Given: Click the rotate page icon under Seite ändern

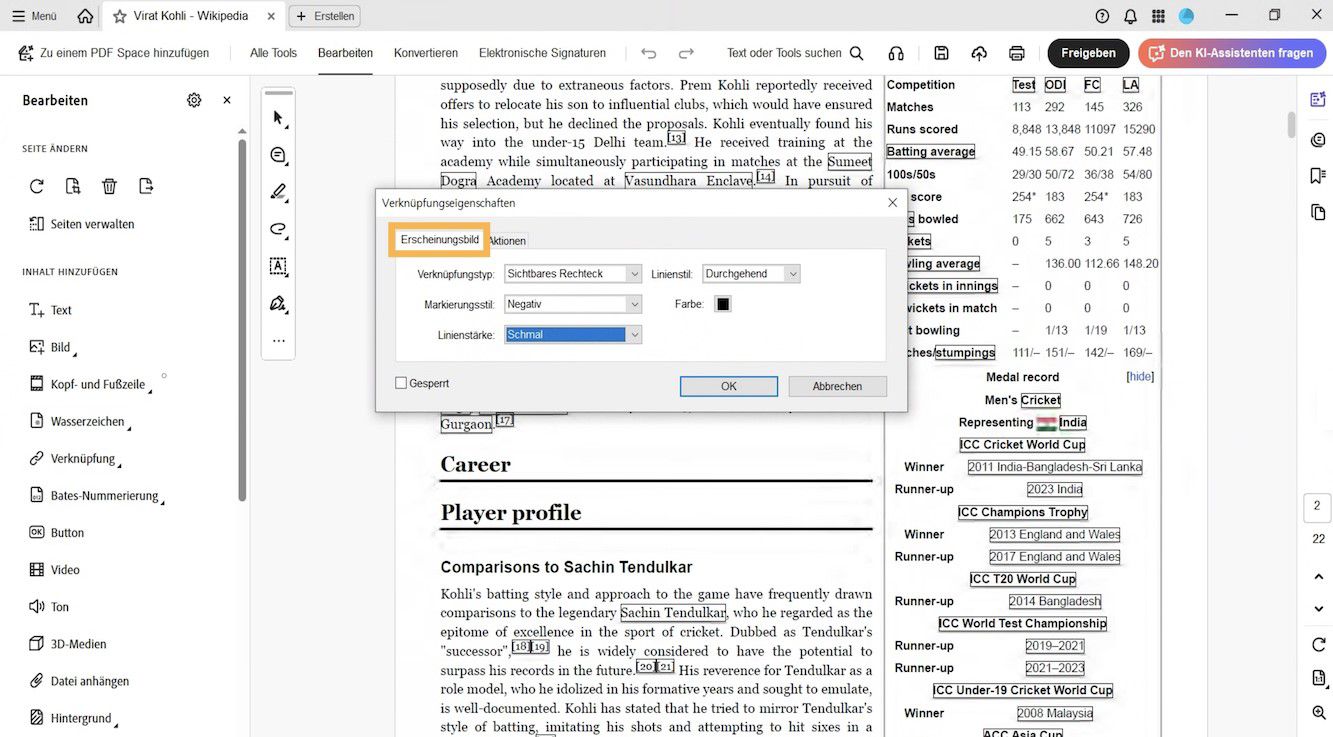Looking at the screenshot, I should (x=37, y=186).
